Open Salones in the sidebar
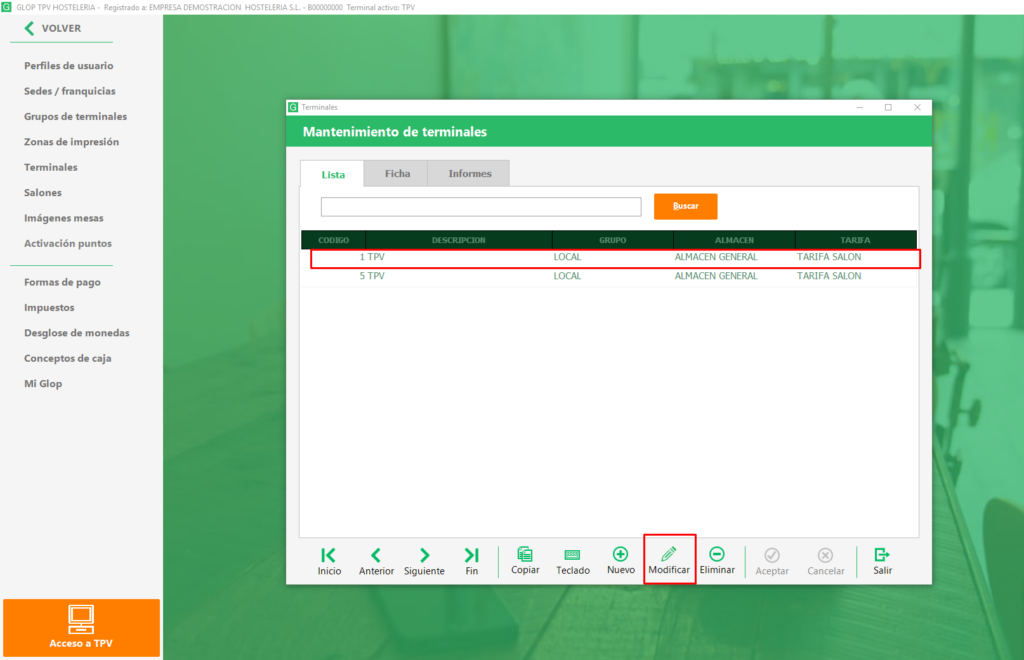1024x660 pixels. point(43,193)
